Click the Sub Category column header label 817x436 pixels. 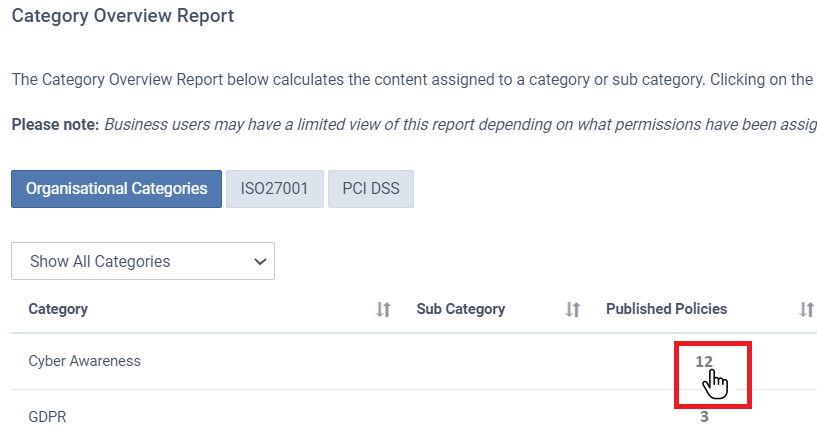[461, 309]
